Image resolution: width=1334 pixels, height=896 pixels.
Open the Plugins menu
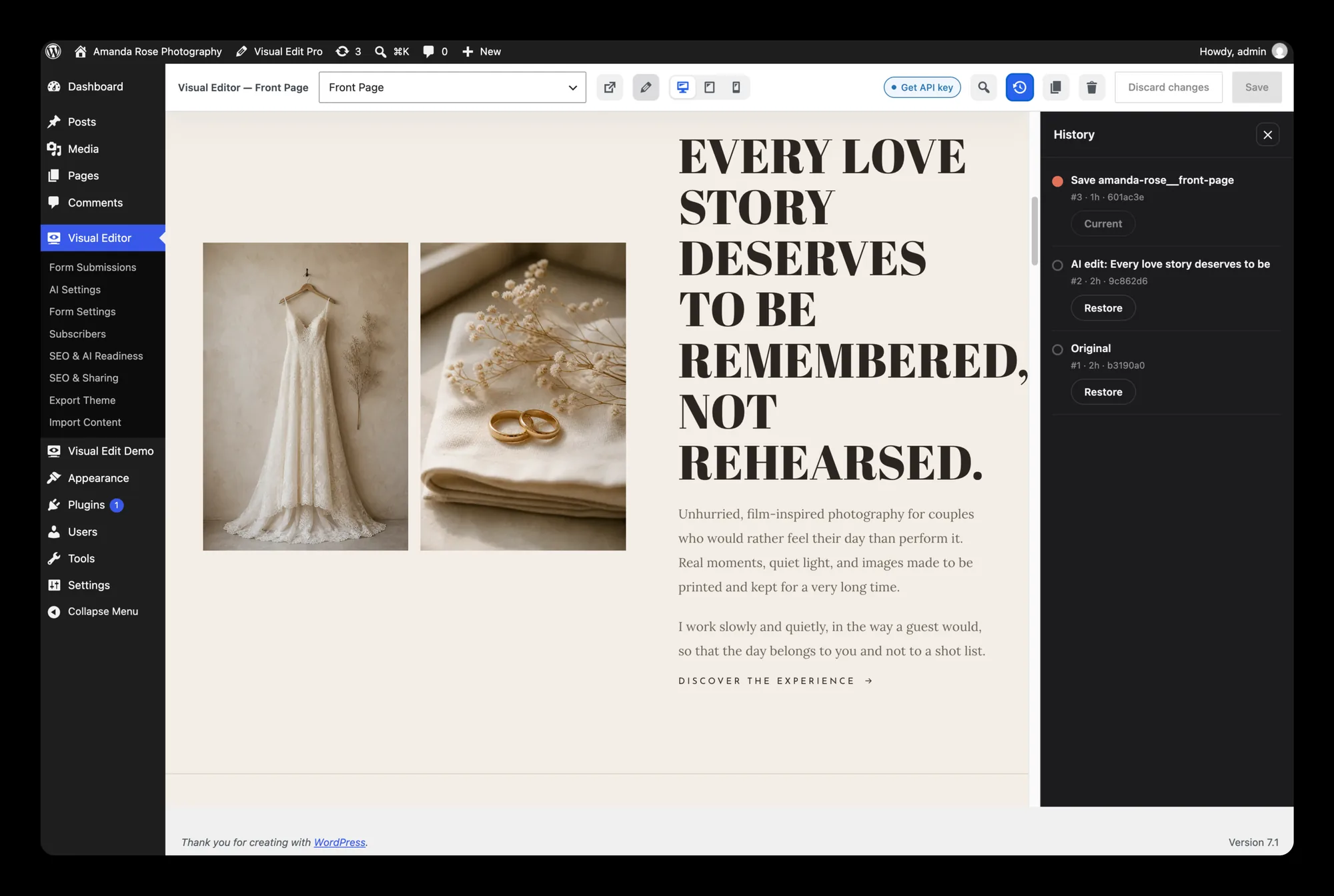point(86,505)
